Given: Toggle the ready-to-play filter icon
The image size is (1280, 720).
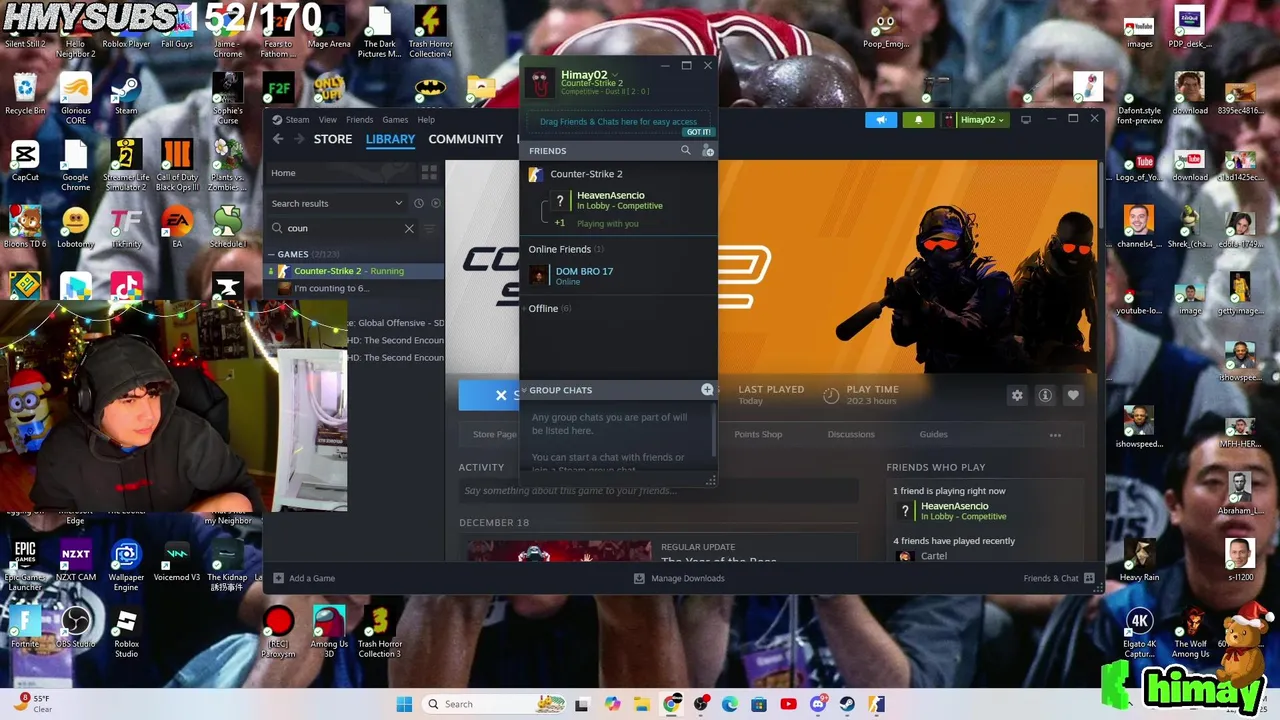Looking at the screenshot, I should (435, 203).
